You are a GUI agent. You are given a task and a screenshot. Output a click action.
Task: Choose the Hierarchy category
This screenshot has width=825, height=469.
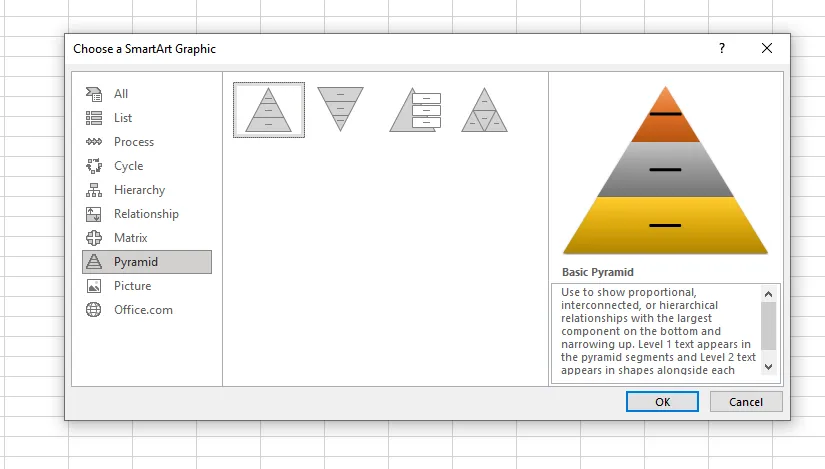[139, 190]
